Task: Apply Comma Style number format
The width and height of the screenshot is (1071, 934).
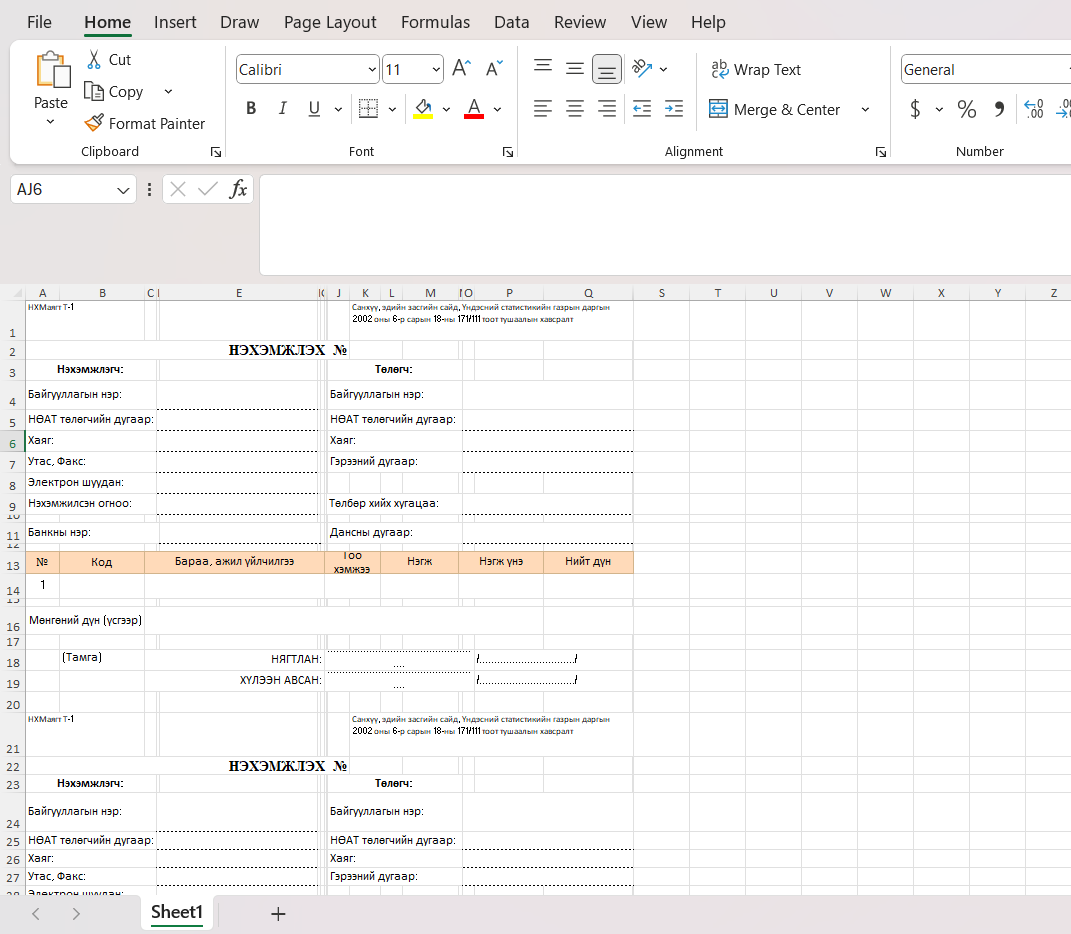Action: click(x=999, y=109)
